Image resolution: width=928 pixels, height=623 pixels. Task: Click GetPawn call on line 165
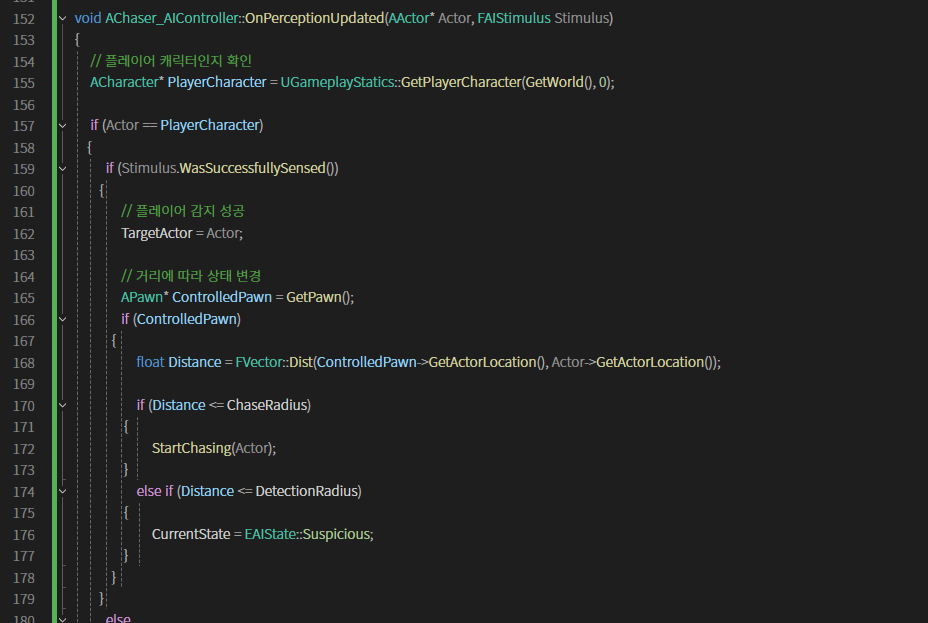314,297
